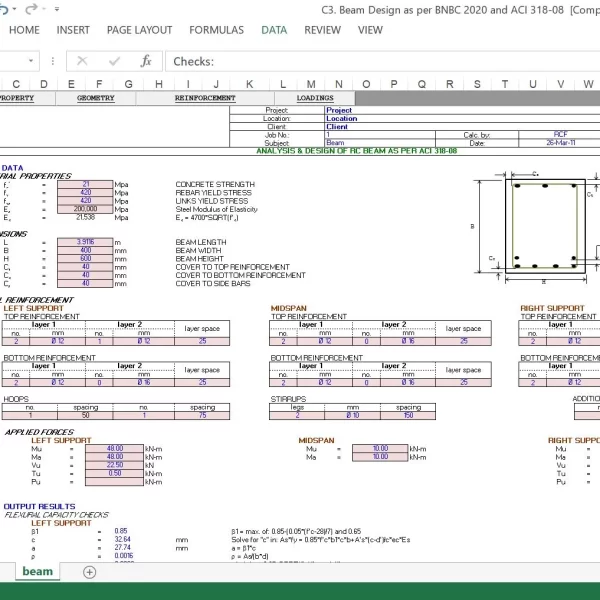Screen dimensions: 600x600
Task: Select the empty left support Pu cell
Action: 114,482
